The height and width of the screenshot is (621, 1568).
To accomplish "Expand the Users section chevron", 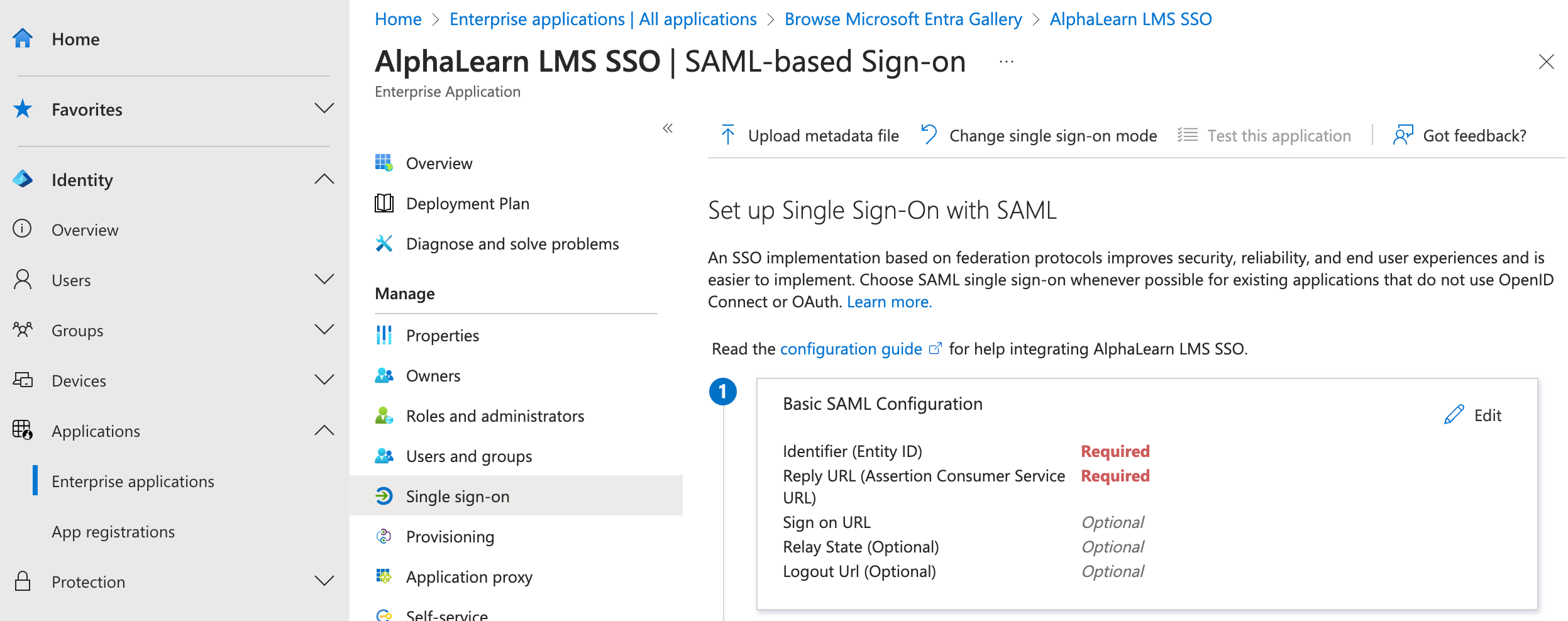I will (324, 280).
